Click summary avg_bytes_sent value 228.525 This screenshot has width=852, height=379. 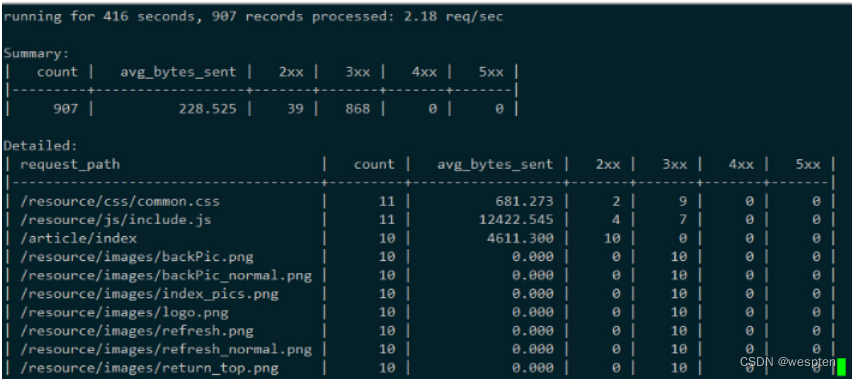[208, 109]
